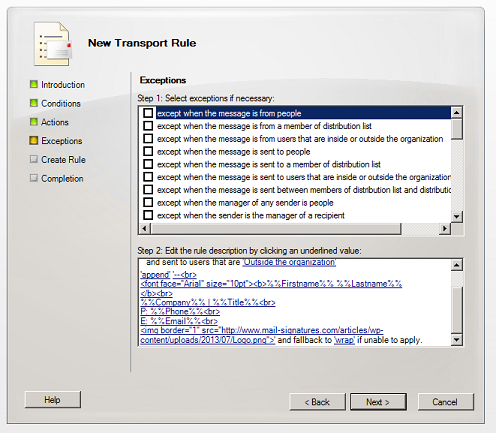Select the Completion wizard step label
The height and width of the screenshot is (433, 496).
[x=62, y=178]
